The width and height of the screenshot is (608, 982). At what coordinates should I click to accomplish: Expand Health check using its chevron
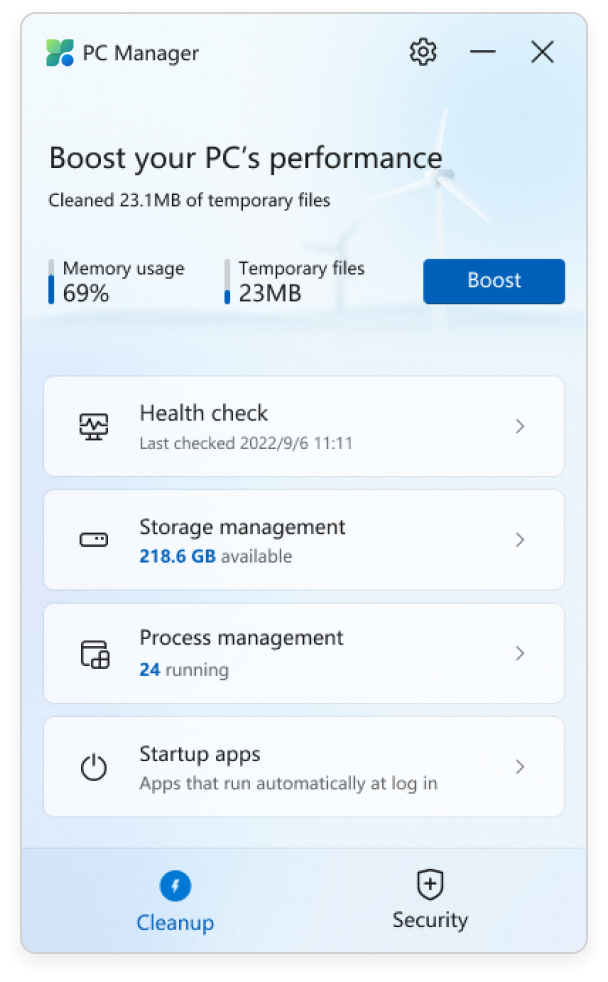point(520,426)
